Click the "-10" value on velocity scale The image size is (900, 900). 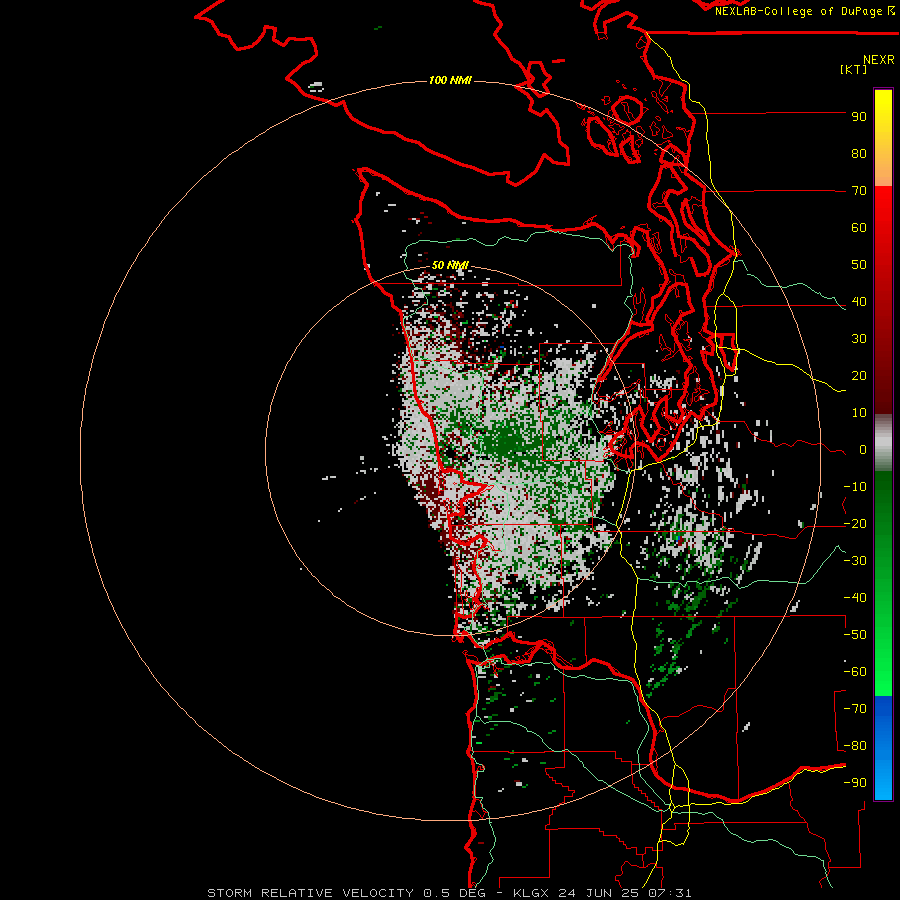[x=855, y=487]
